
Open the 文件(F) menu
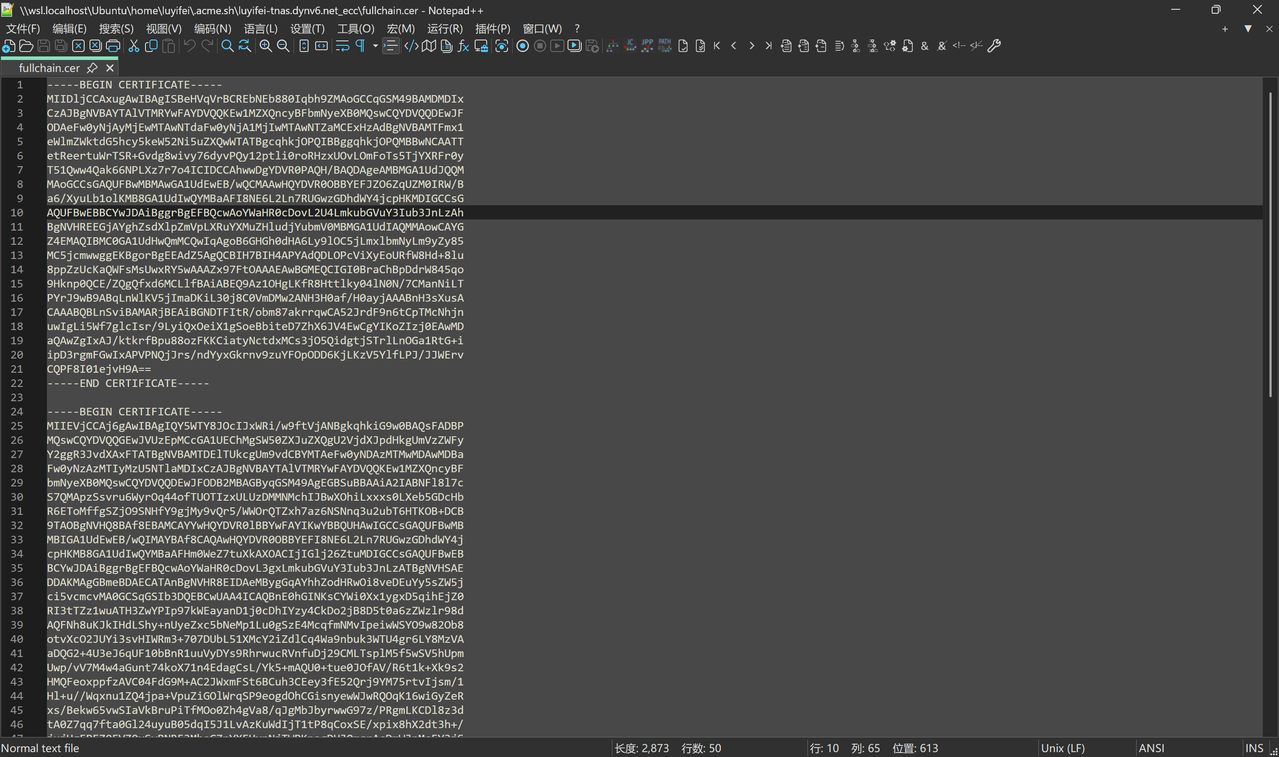(23, 29)
